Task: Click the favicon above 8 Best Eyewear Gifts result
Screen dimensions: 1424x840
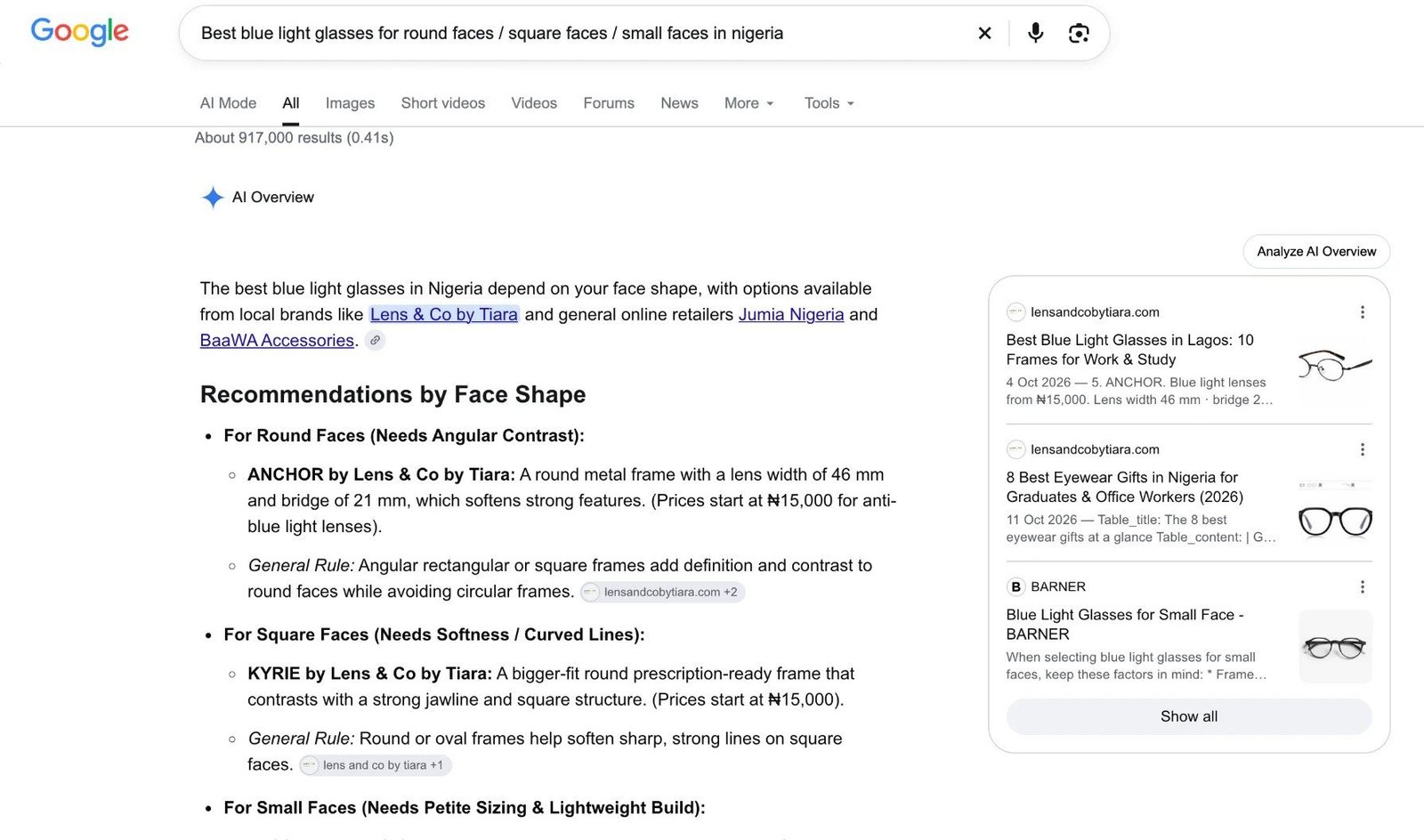Action: coord(1015,449)
